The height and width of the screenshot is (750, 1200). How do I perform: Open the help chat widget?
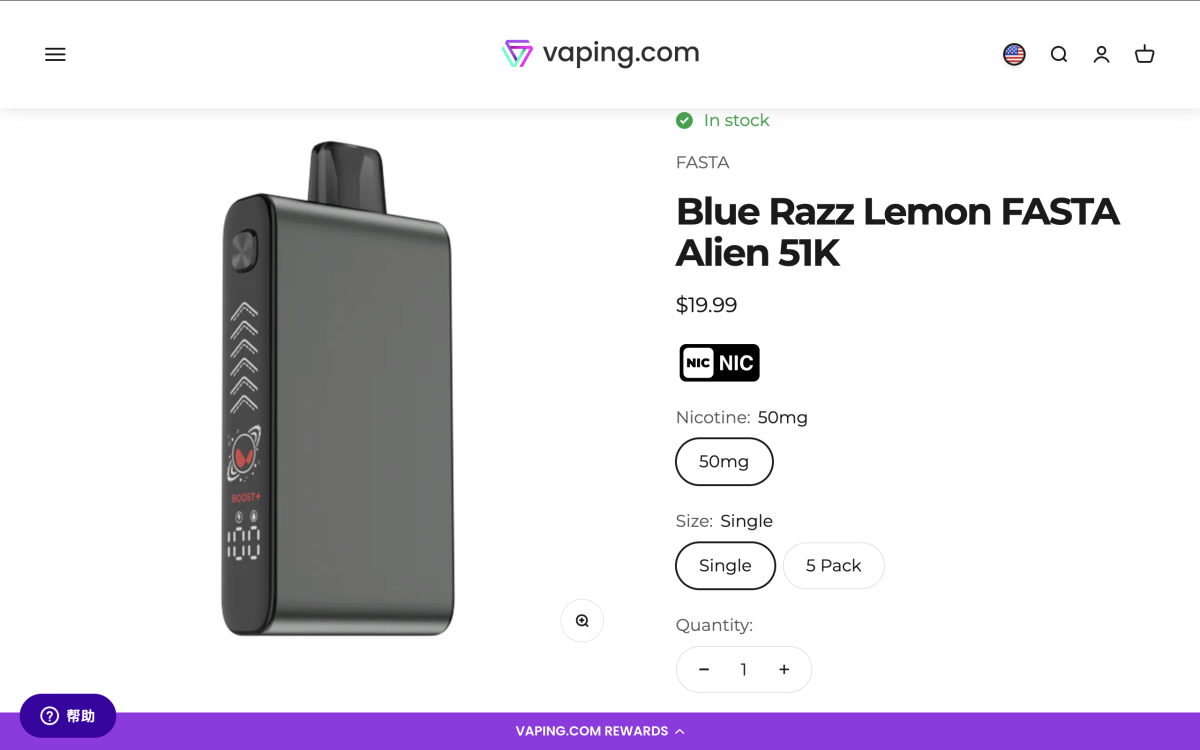point(68,716)
